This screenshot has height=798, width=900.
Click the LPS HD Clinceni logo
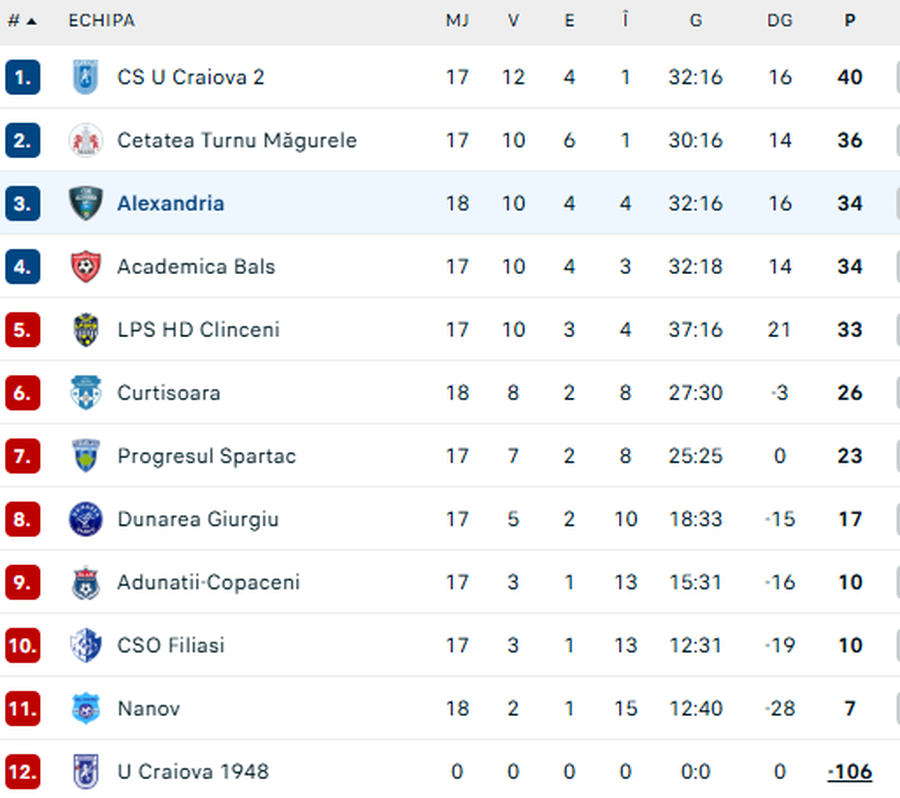point(85,329)
